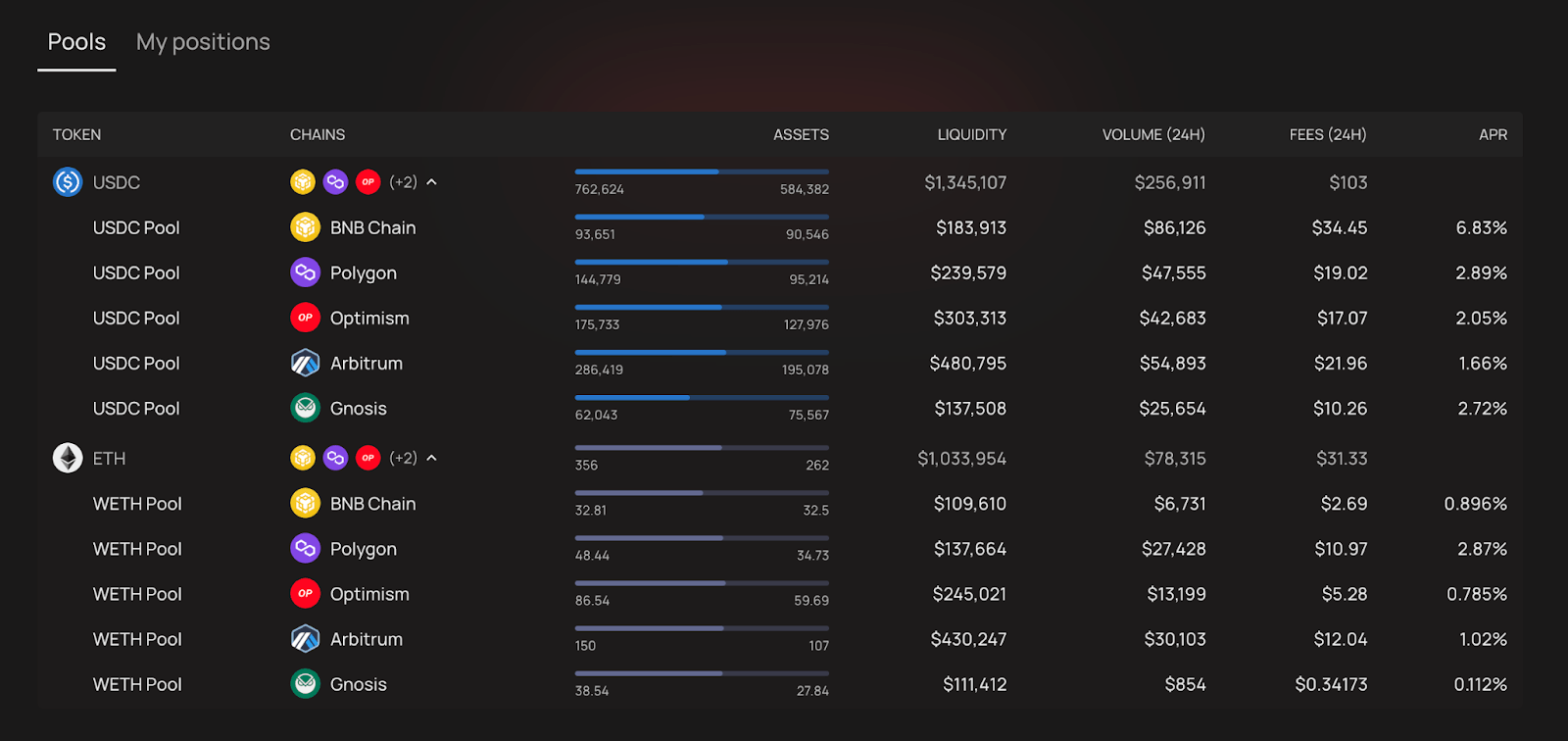Select BNB Chain icon in USDC Pool row

(306, 227)
